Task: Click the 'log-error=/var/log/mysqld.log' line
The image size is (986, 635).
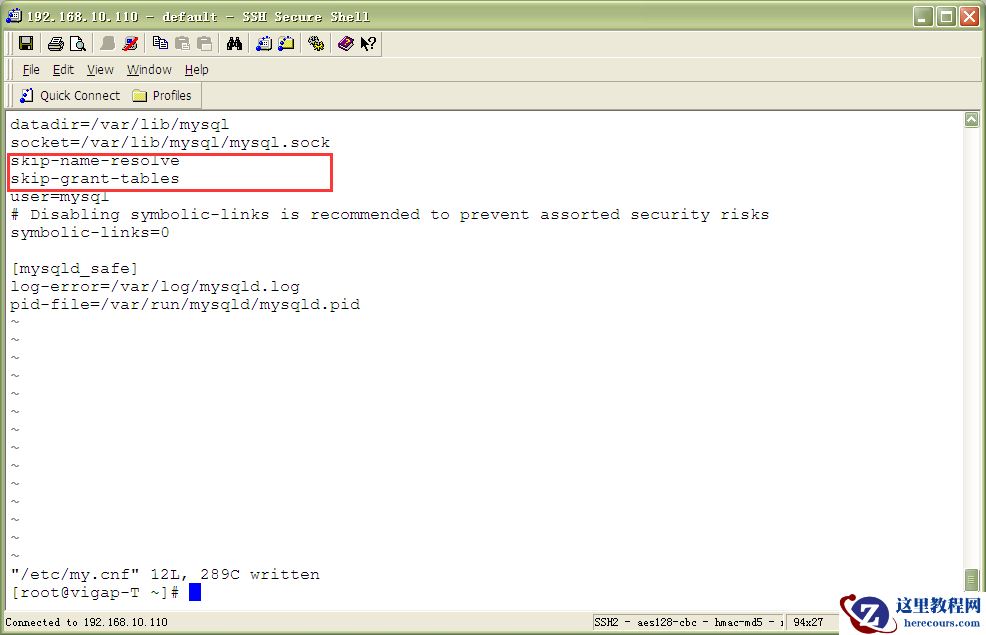Action: [155, 287]
